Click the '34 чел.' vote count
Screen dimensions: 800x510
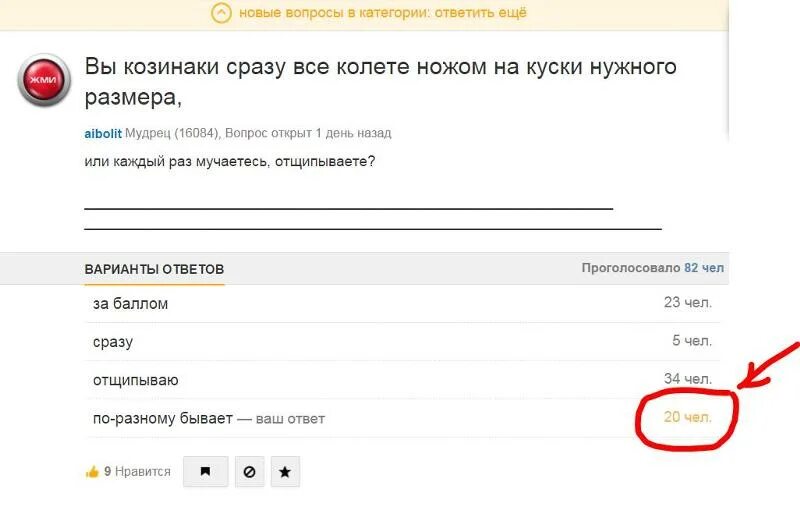click(x=688, y=379)
